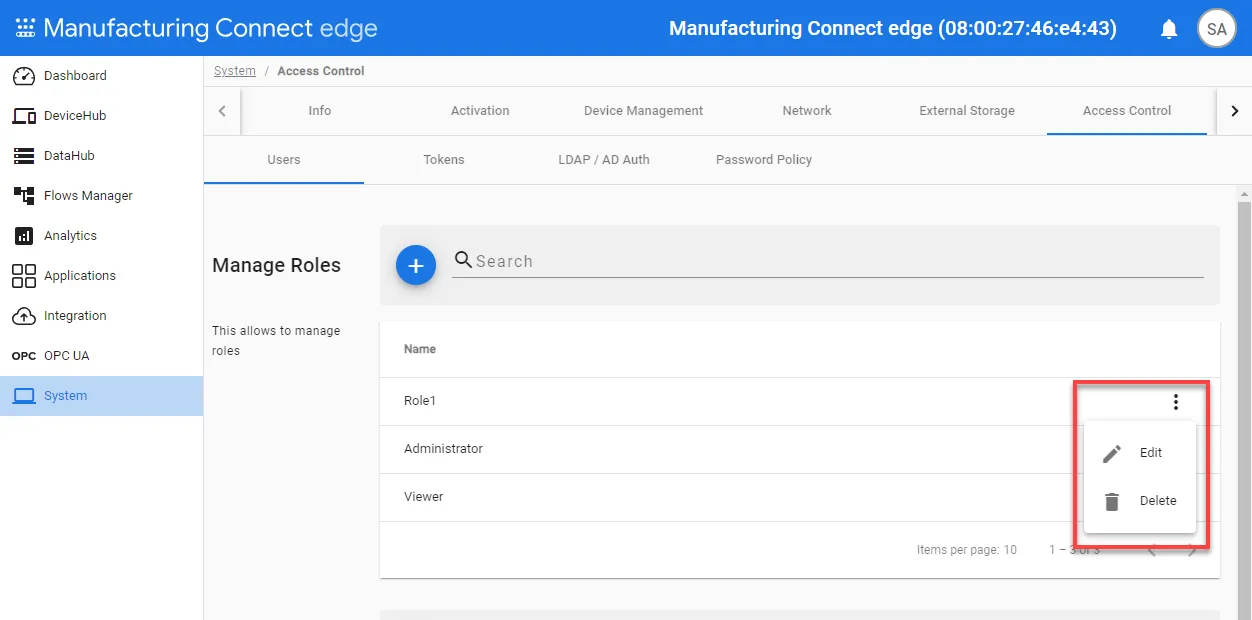Click the OPC UA icon
The height and width of the screenshot is (620, 1252).
[x=24, y=356]
